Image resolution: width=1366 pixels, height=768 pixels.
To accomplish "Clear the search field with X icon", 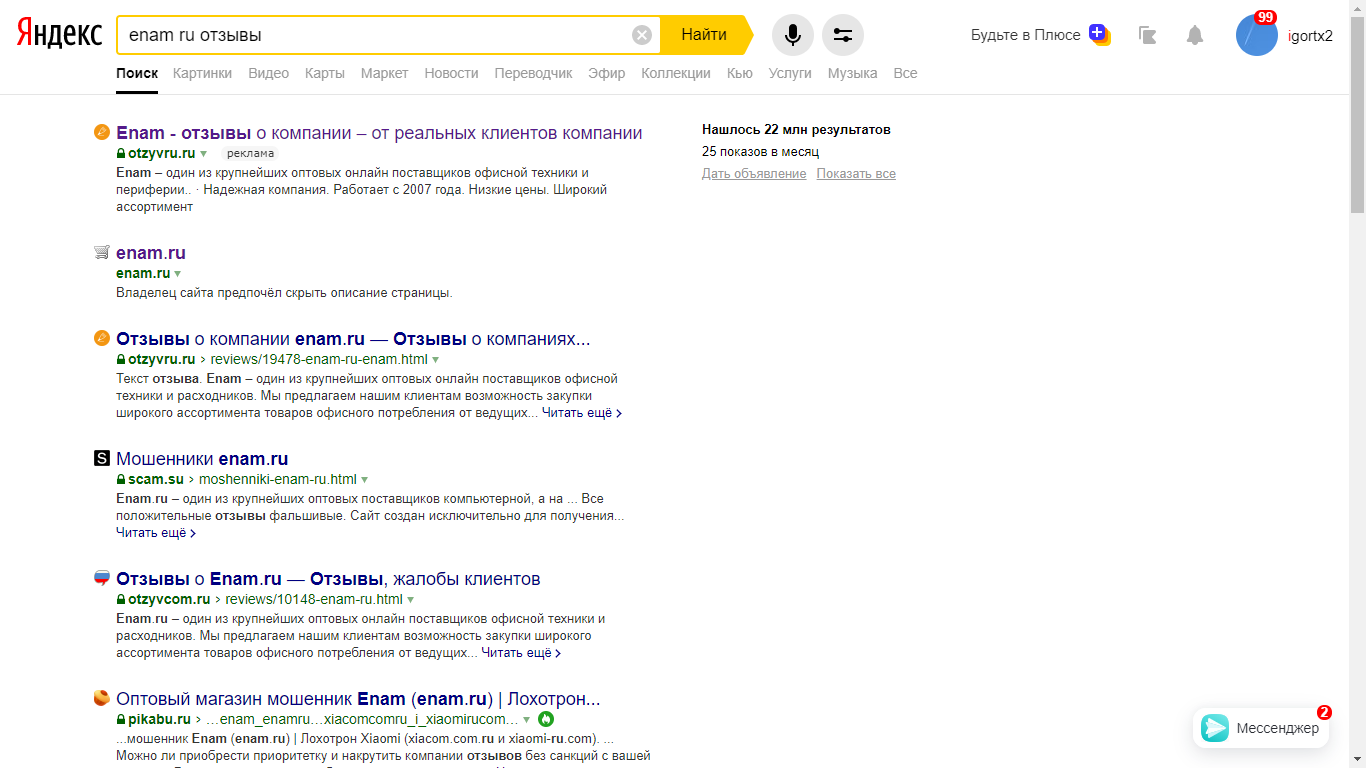I will [642, 35].
